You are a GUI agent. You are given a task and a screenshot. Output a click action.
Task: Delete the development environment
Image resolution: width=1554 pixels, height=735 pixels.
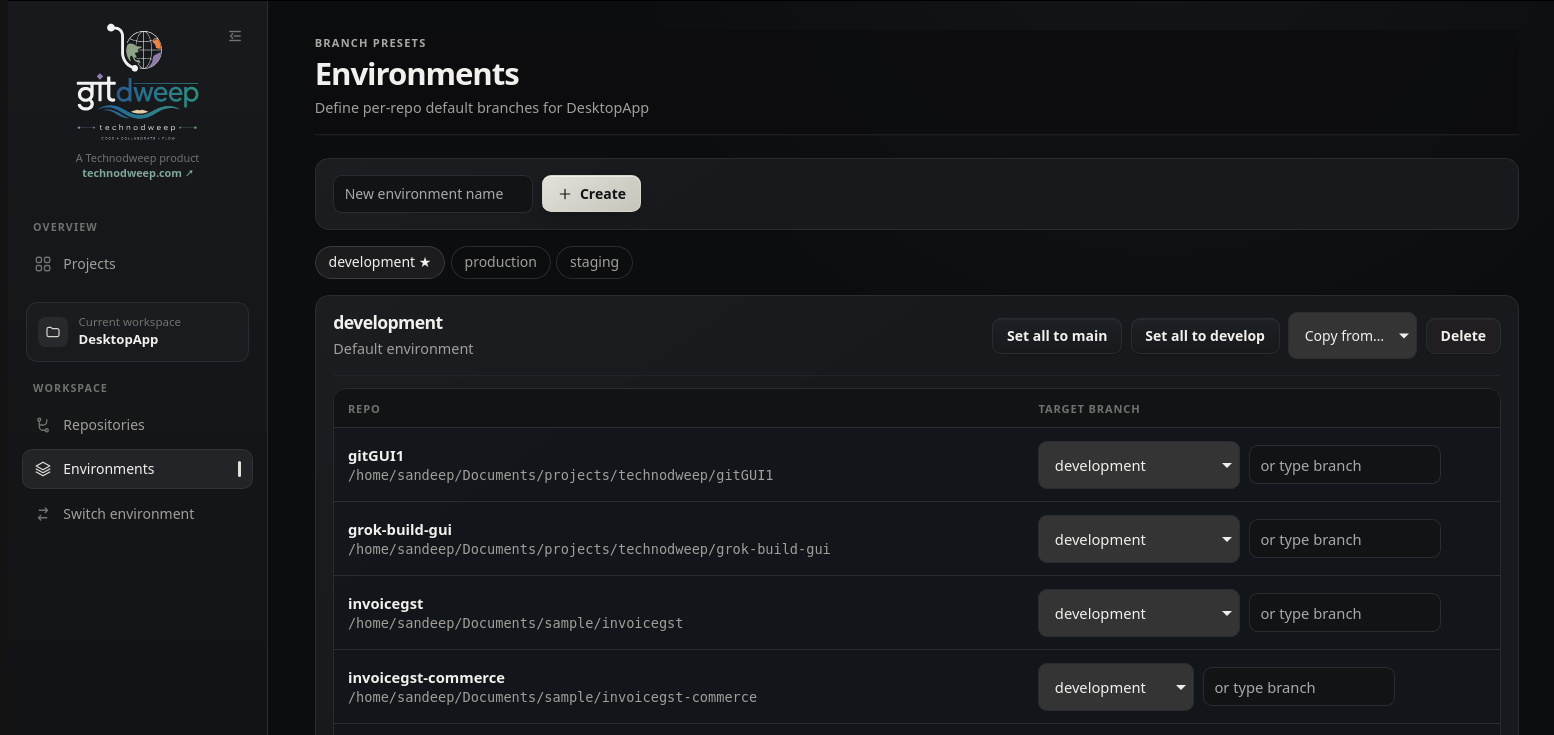pyautogui.click(x=1463, y=336)
